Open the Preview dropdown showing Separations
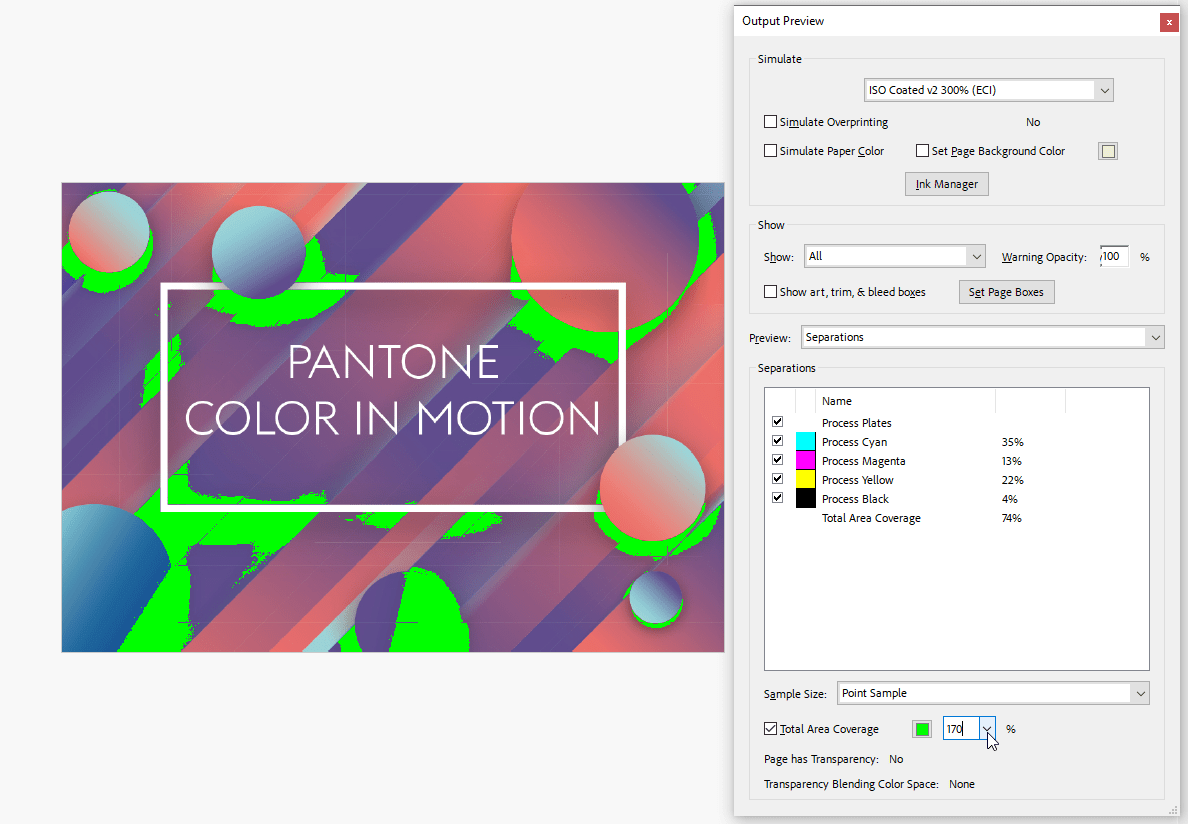This screenshot has width=1188, height=824. (x=984, y=338)
